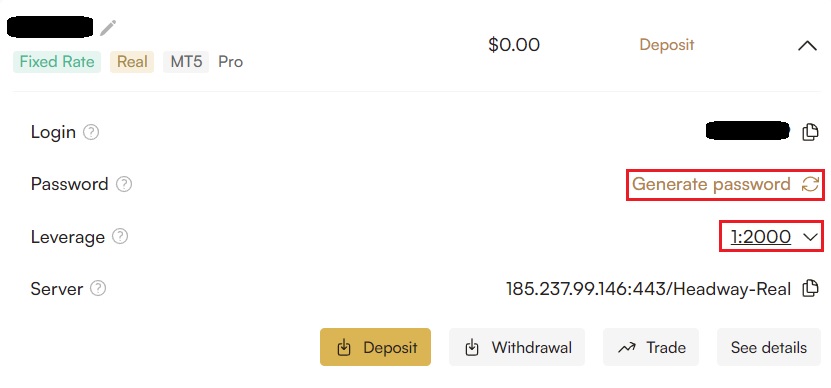Click the Deposit link beside the balance
This screenshot has width=831, height=388.
coord(667,45)
